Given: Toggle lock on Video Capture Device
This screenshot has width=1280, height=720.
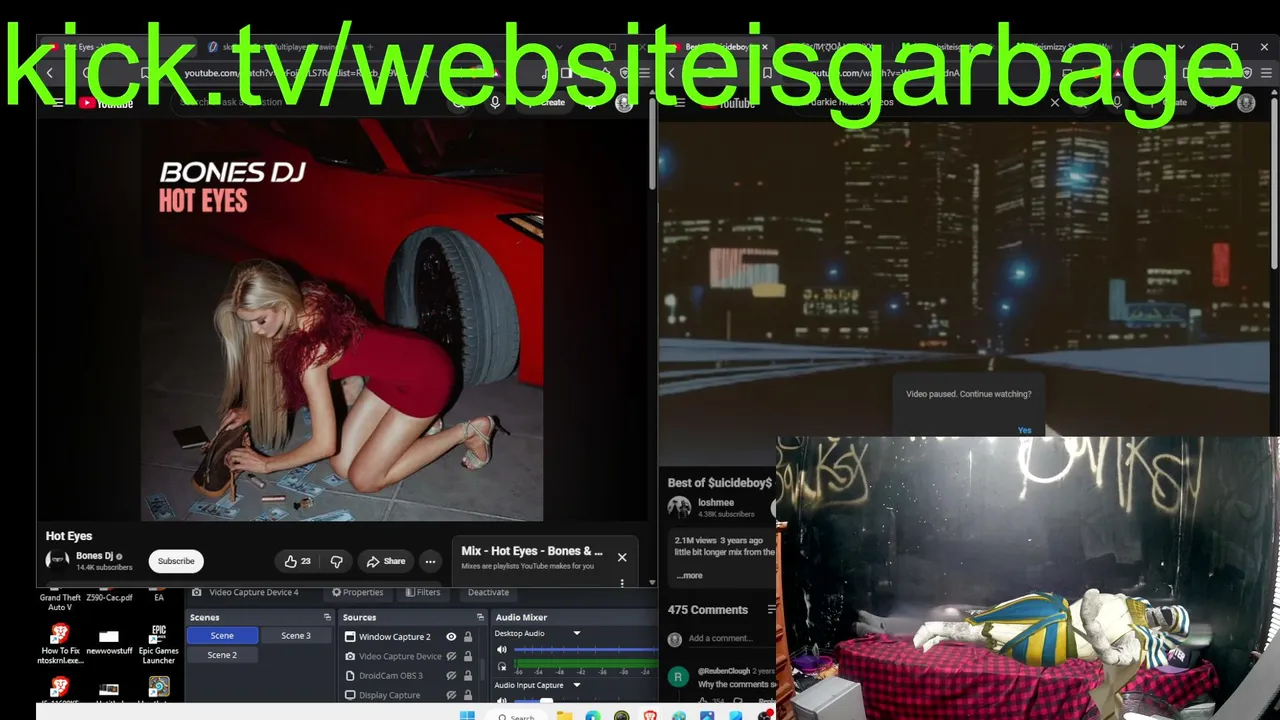Looking at the screenshot, I should tap(467, 656).
